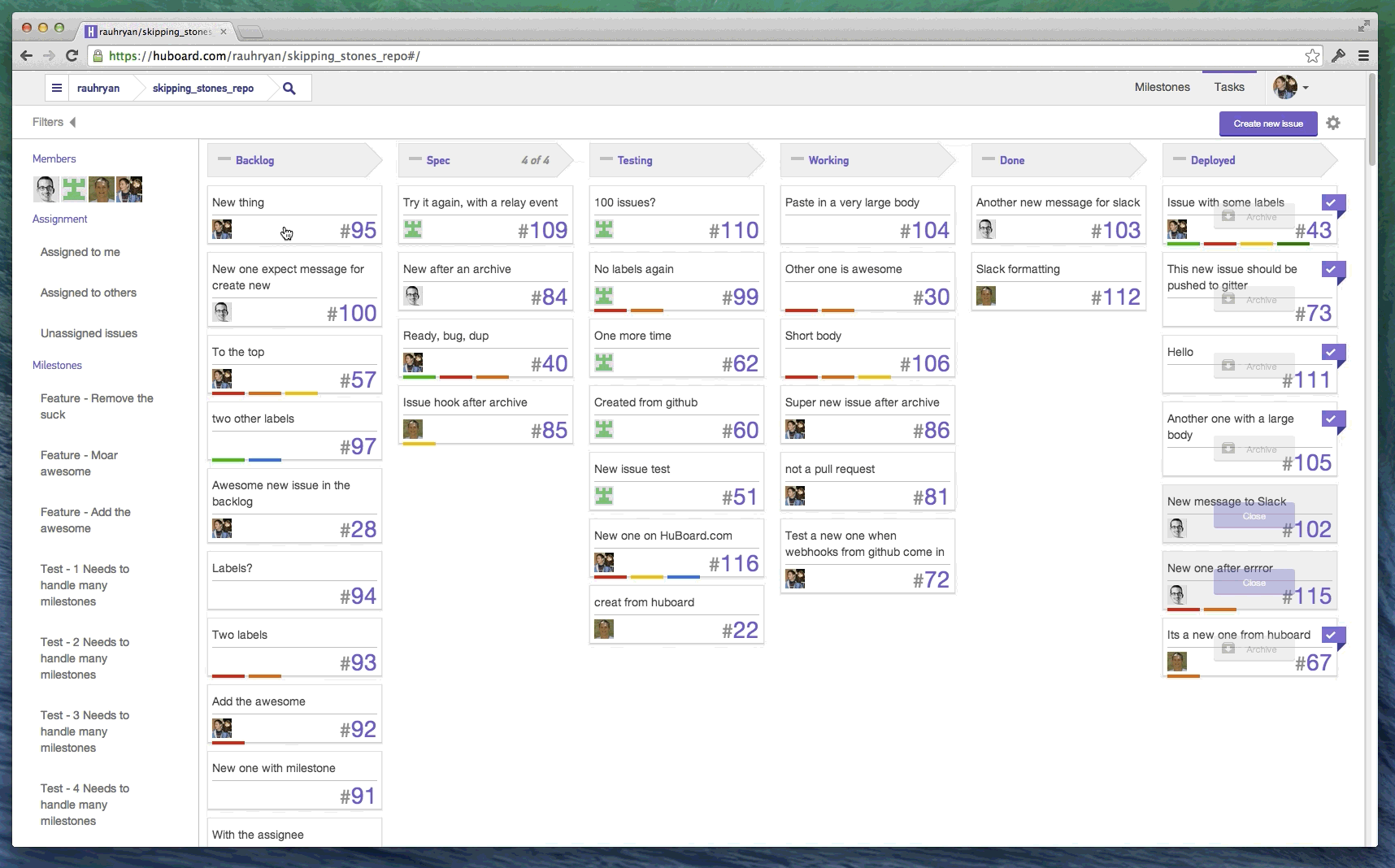Switch to the Milestones view
Screen dimensions: 1395x868
click(1162, 87)
